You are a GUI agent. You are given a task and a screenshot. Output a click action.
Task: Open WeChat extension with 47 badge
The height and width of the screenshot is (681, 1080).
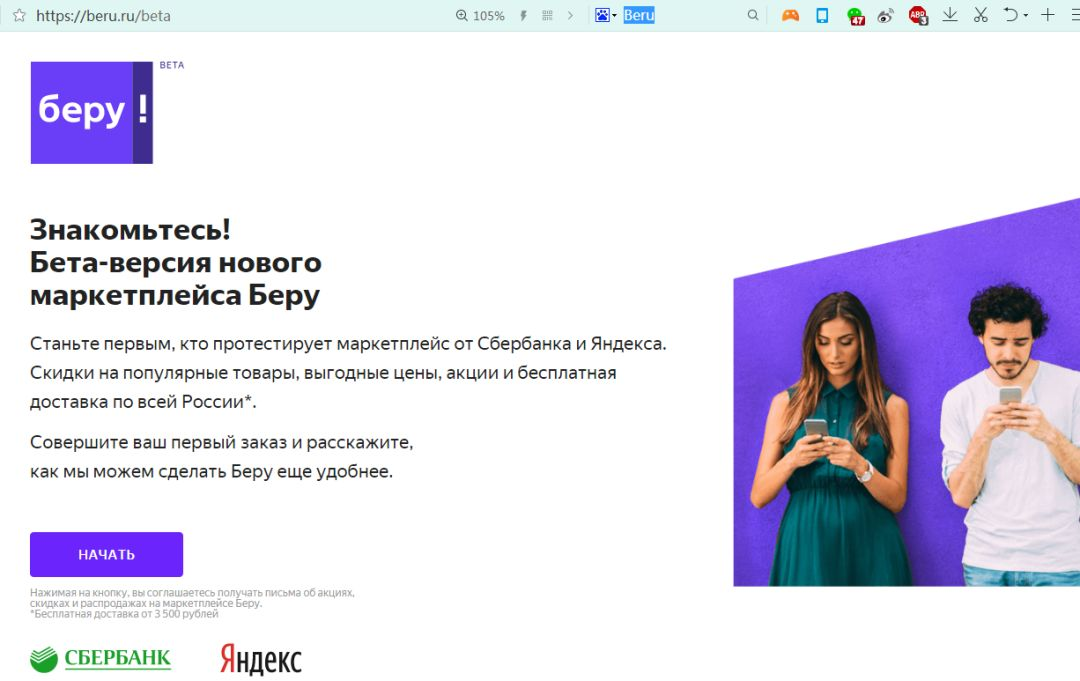[855, 16]
